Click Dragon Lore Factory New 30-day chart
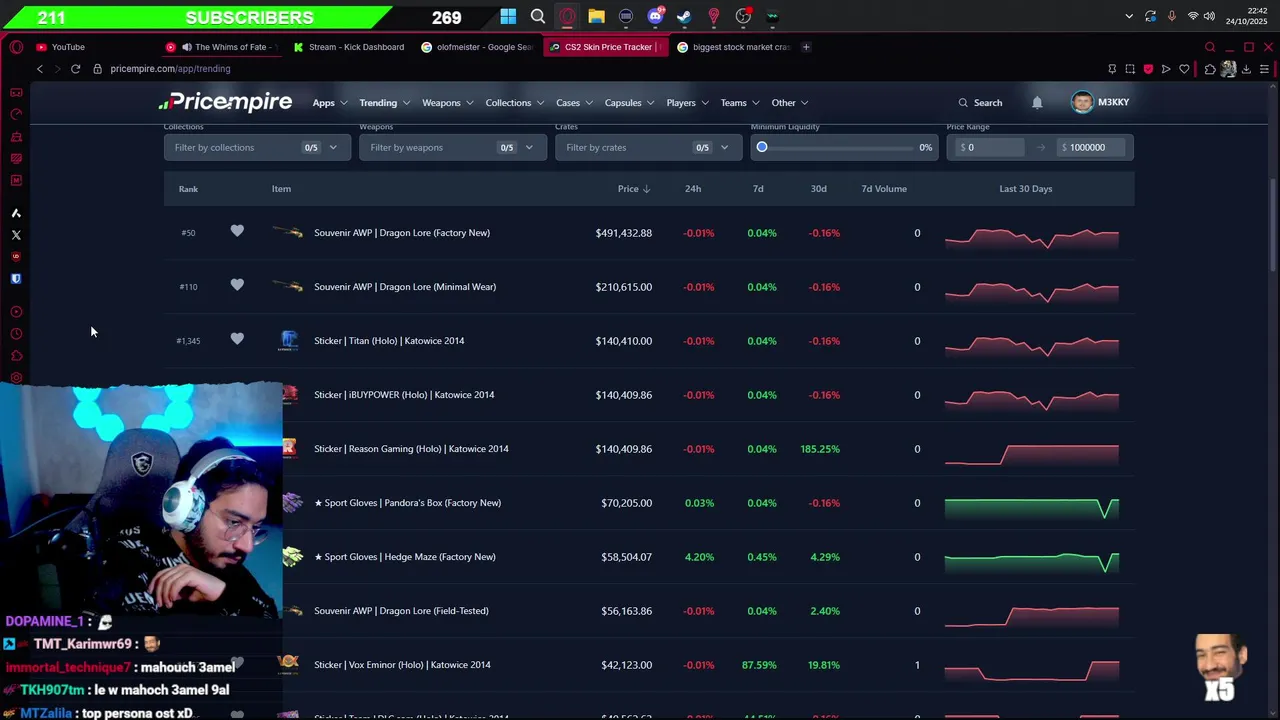The width and height of the screenshot is (1280, 720). coord(1032,238)
